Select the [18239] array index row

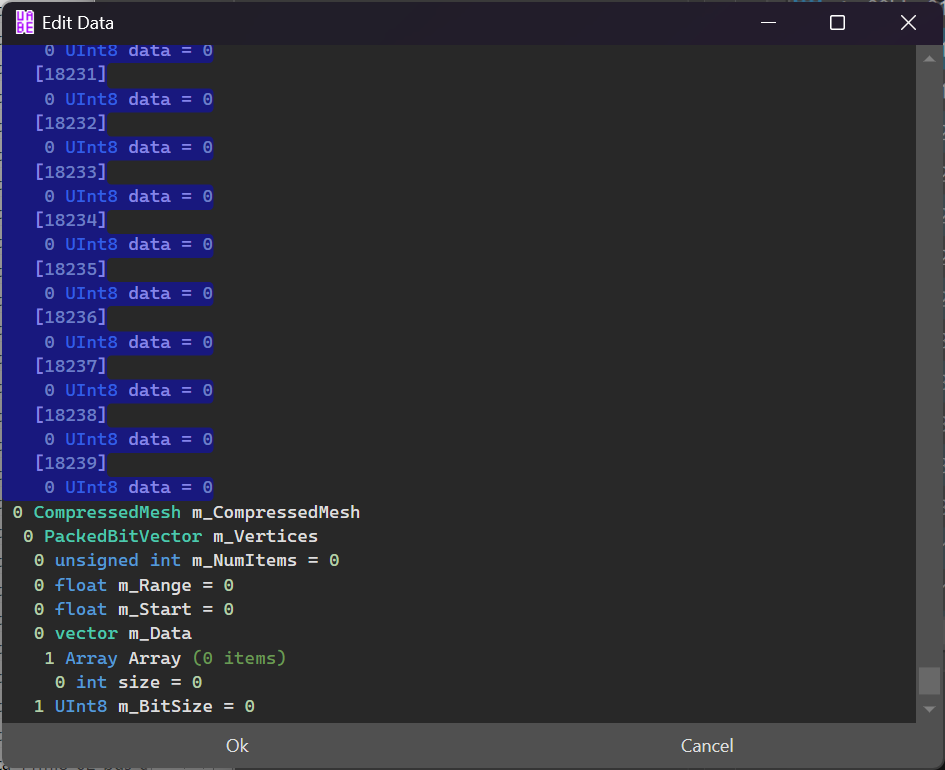pos(71,463)
